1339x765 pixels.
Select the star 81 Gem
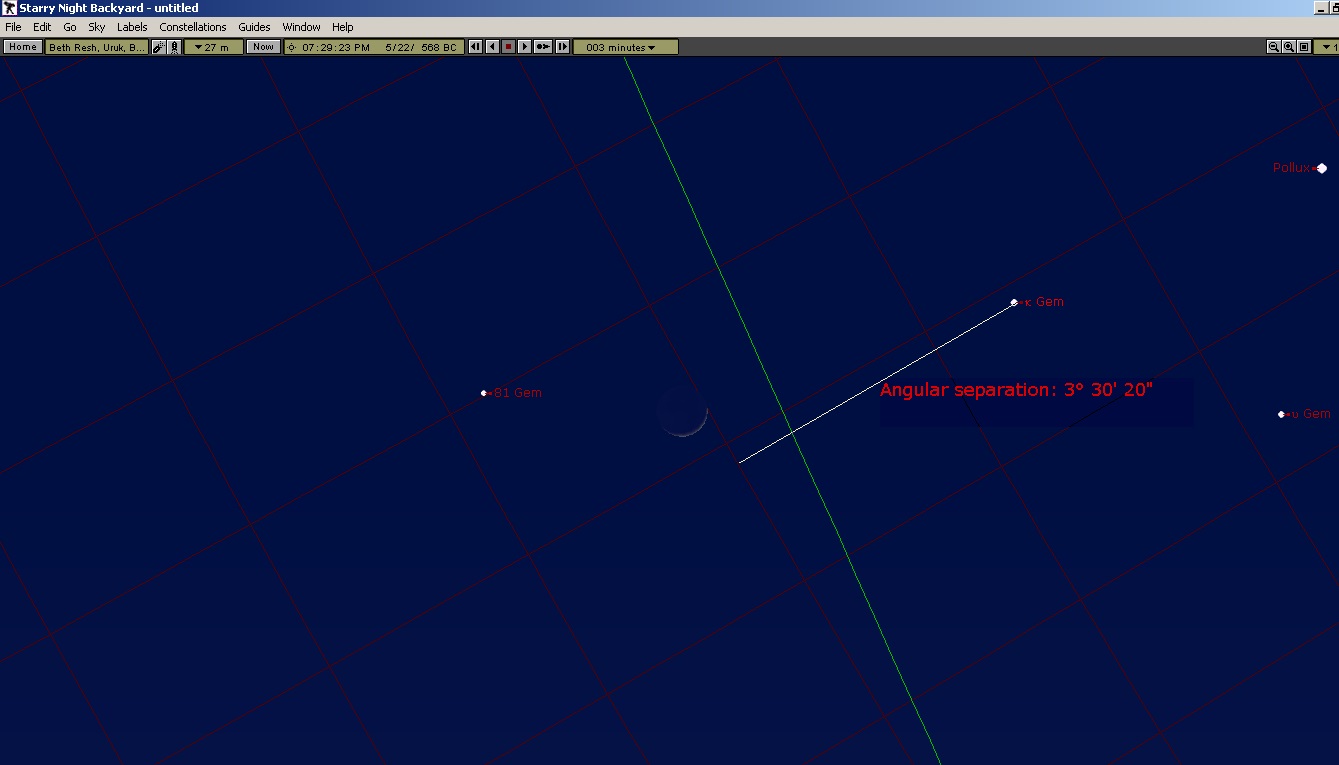tap(484, 393)
